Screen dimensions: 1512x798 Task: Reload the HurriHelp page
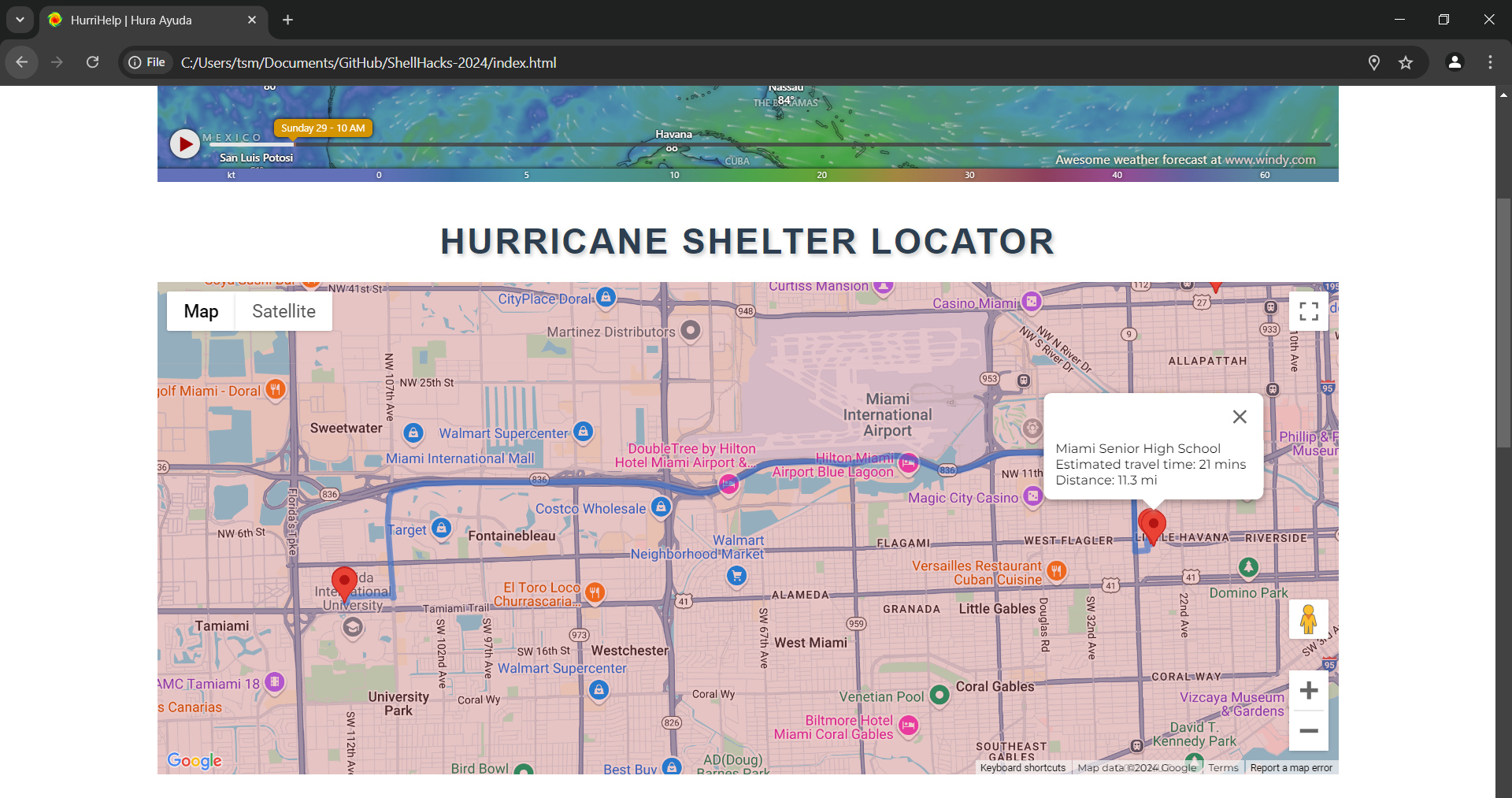[x=92, y=62]
